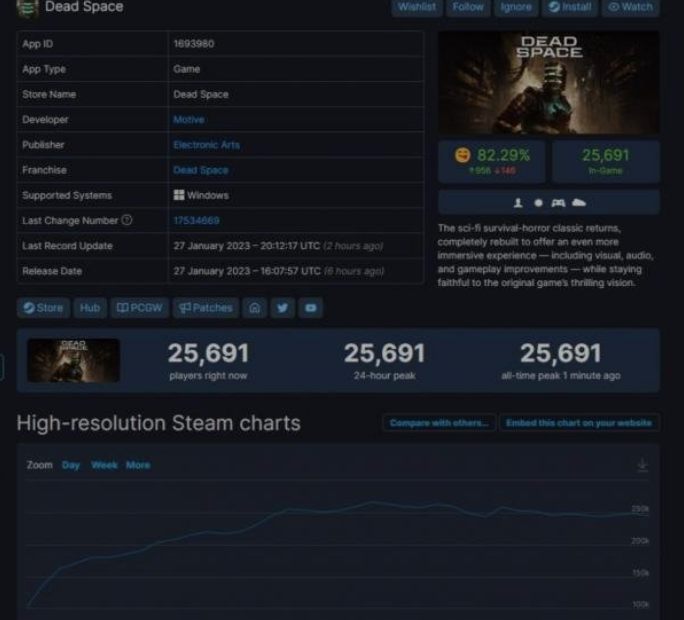
Task: Click the Steam Cloud icon
Action: point(578,202)
